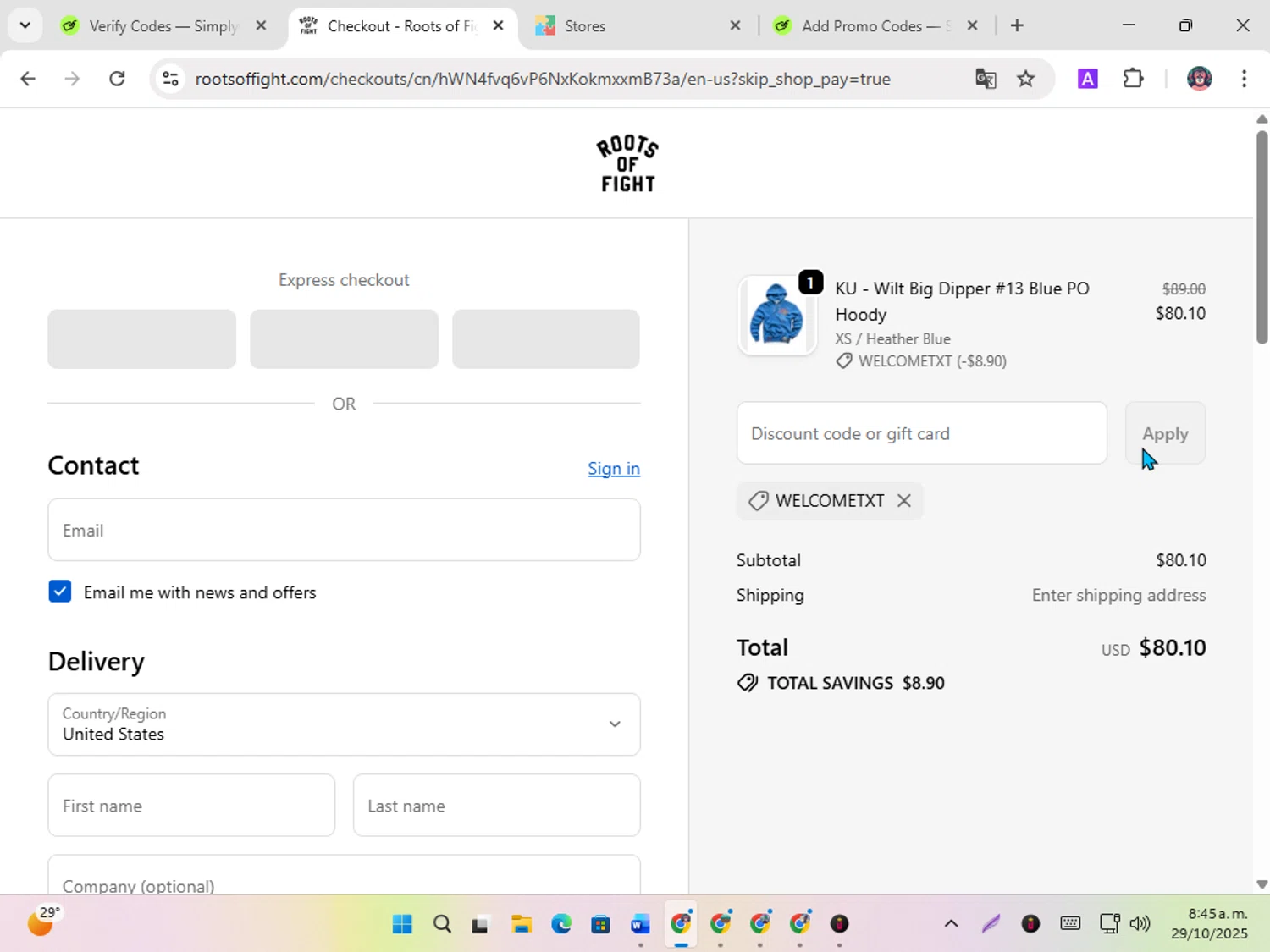The width and height of the screenshot is (1270, 952).
Task: Click the Sign in link
Action: (614, 468)
